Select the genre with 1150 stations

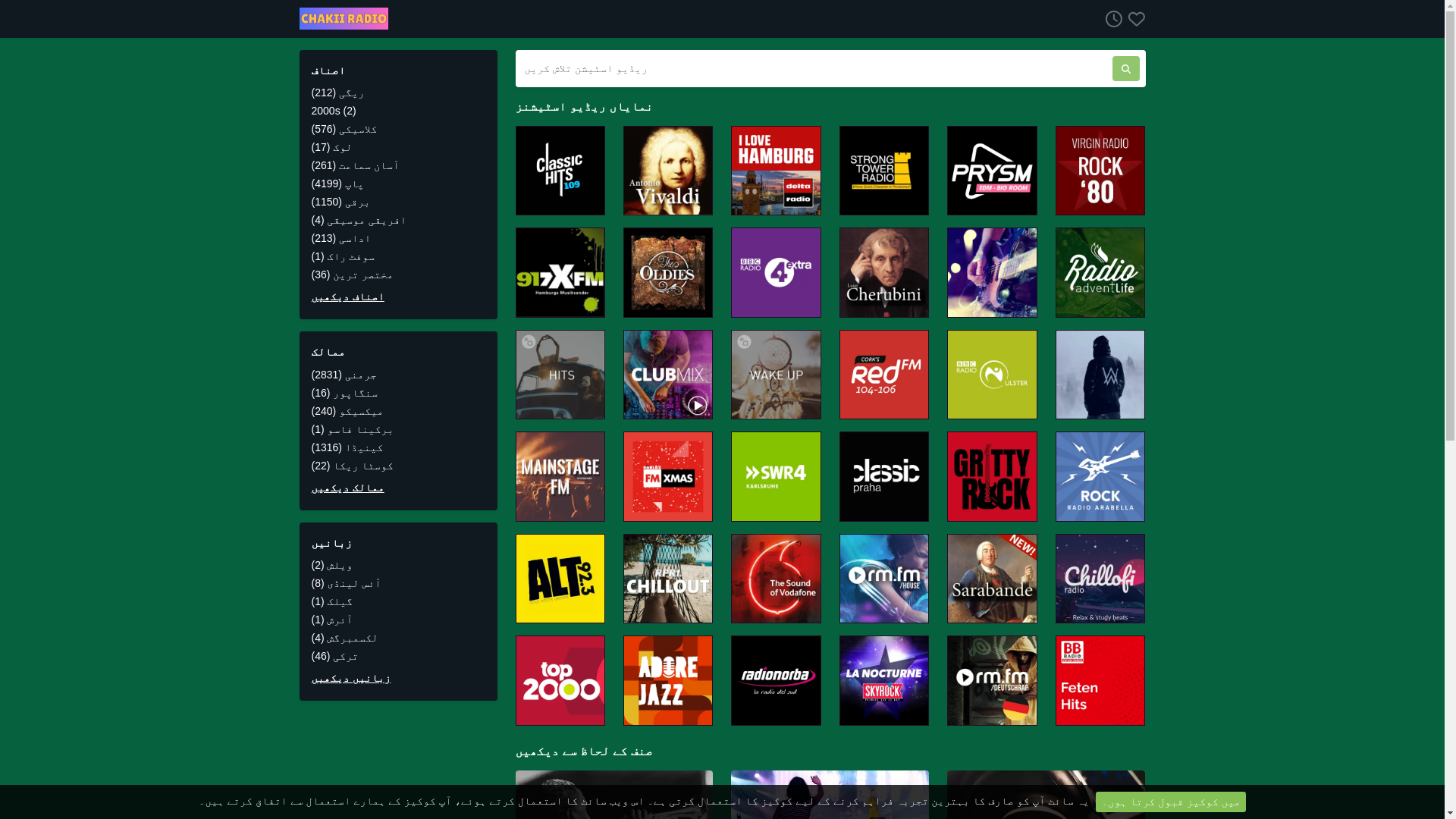click(x=340, y=202)
